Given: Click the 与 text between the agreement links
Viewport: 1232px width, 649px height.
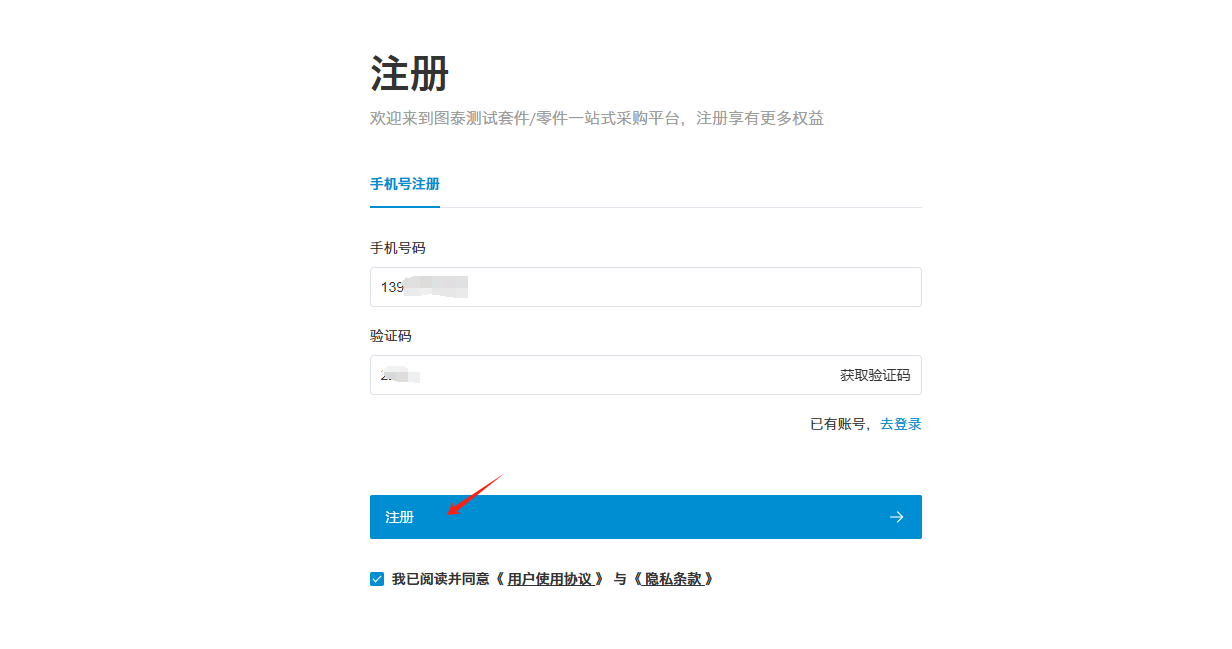Looking at the screenshot, I should tap(619, 579).
